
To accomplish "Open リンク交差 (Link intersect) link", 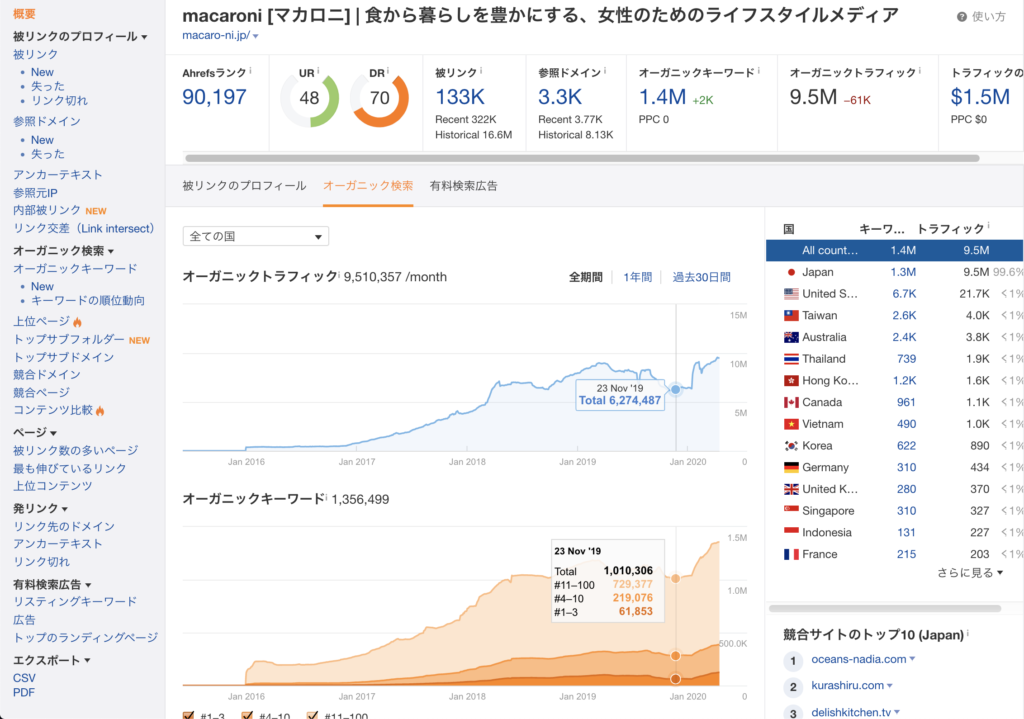I will (x=84, y=229).
